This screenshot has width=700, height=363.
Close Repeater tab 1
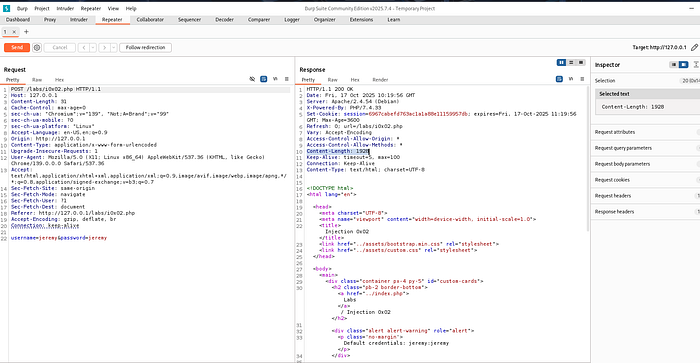tap(14, 32)
